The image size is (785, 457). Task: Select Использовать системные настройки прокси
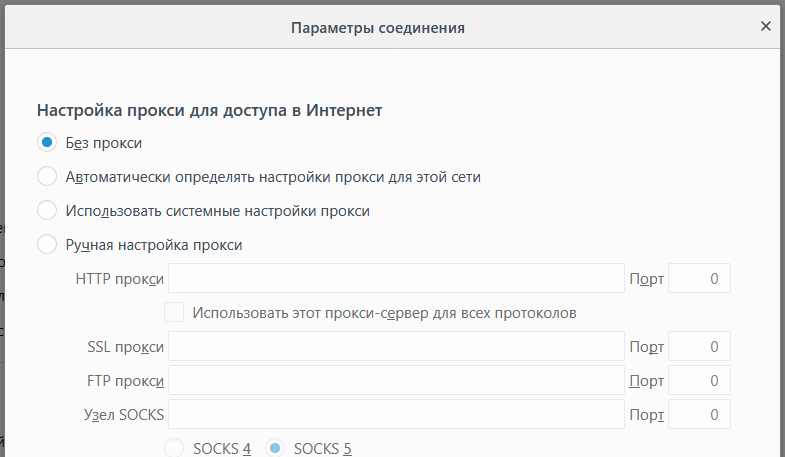[x=47, y=210]
